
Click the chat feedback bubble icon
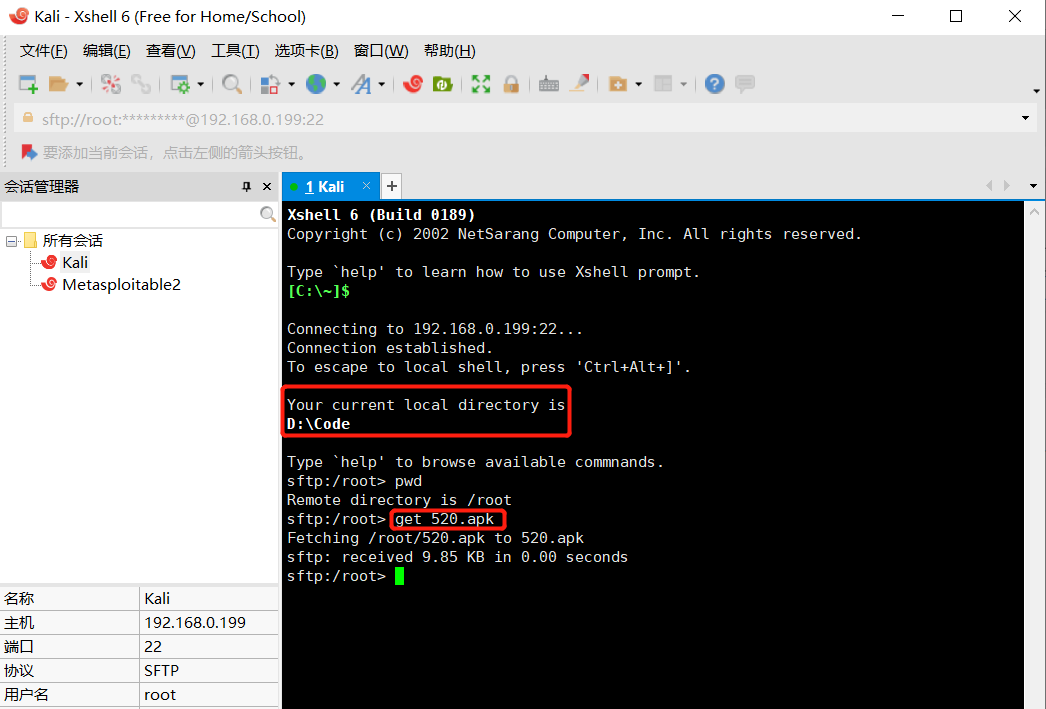coord(744,84)
